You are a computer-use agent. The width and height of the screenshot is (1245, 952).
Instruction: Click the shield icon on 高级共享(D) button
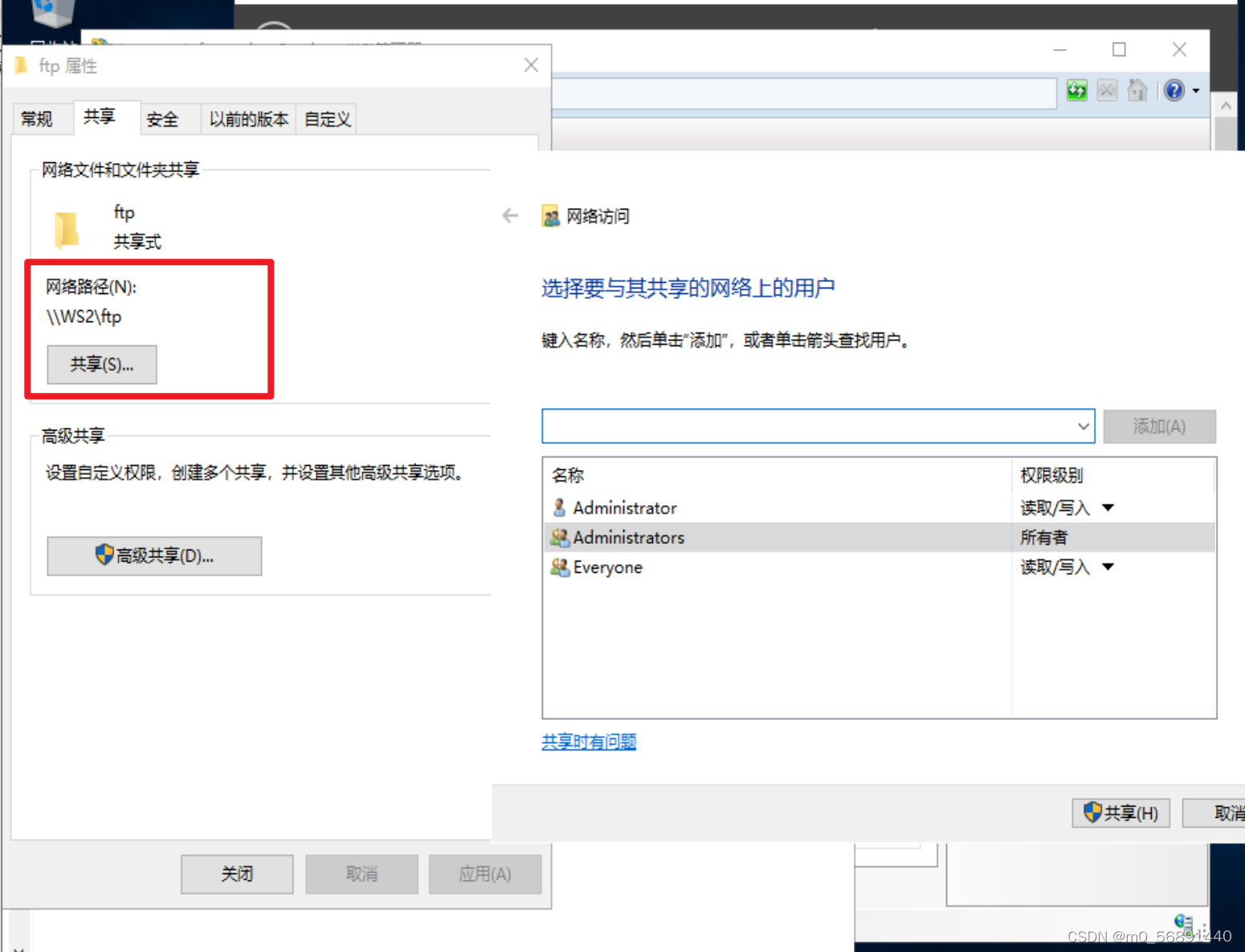point(104,555)
